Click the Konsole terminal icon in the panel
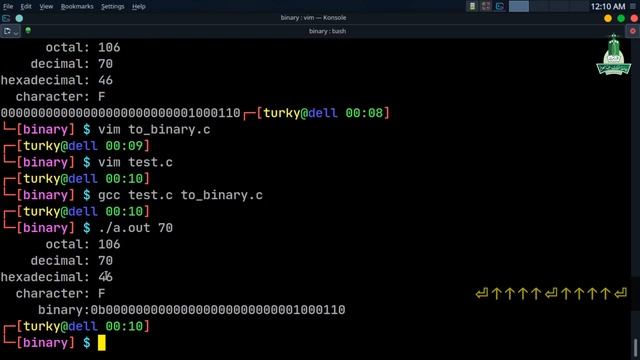Screen dimensions: 640x360 [500, 6]
